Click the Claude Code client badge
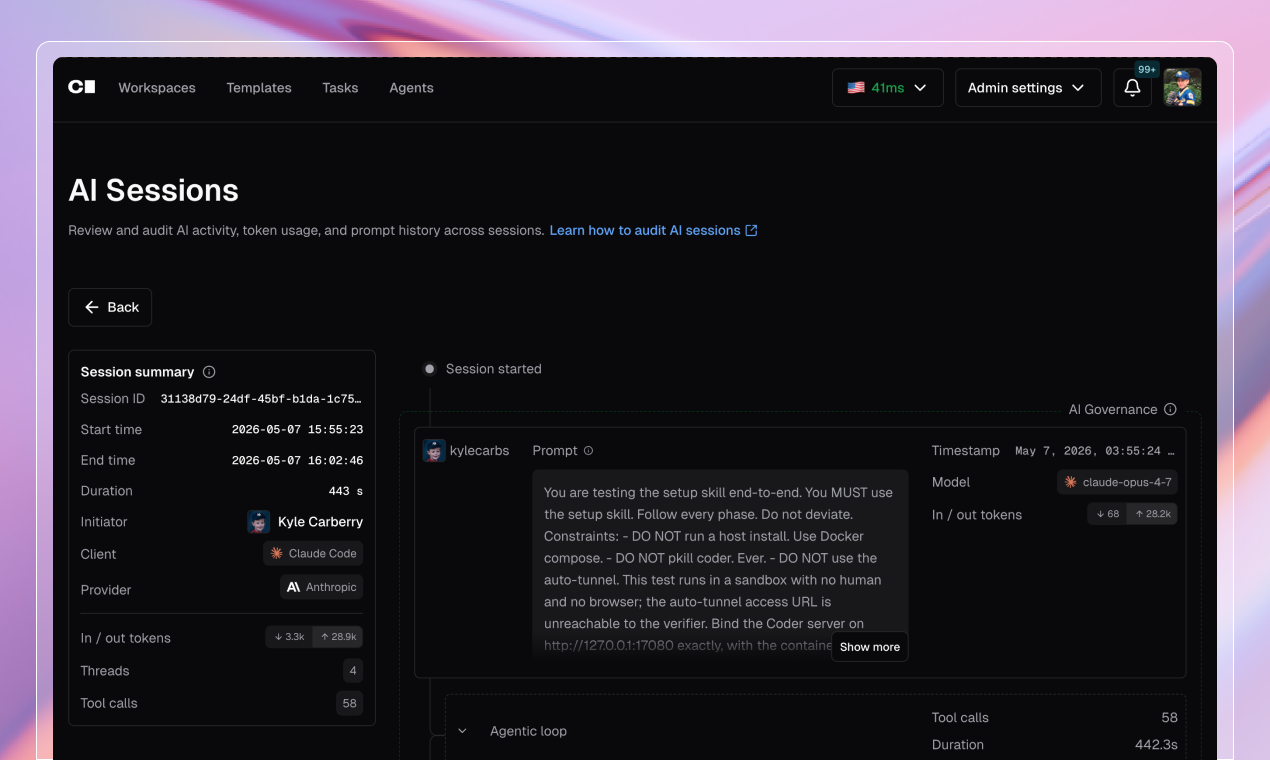1270x760 pixels. click(313, 553)
